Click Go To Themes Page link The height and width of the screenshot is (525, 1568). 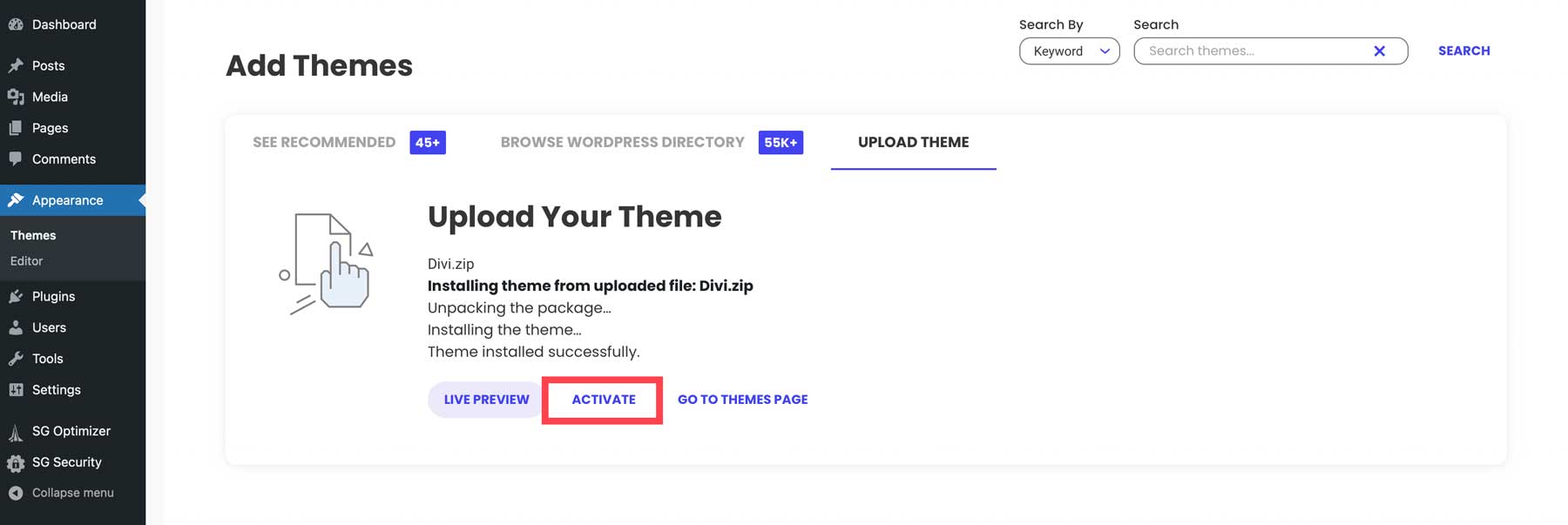coord(742,400)
